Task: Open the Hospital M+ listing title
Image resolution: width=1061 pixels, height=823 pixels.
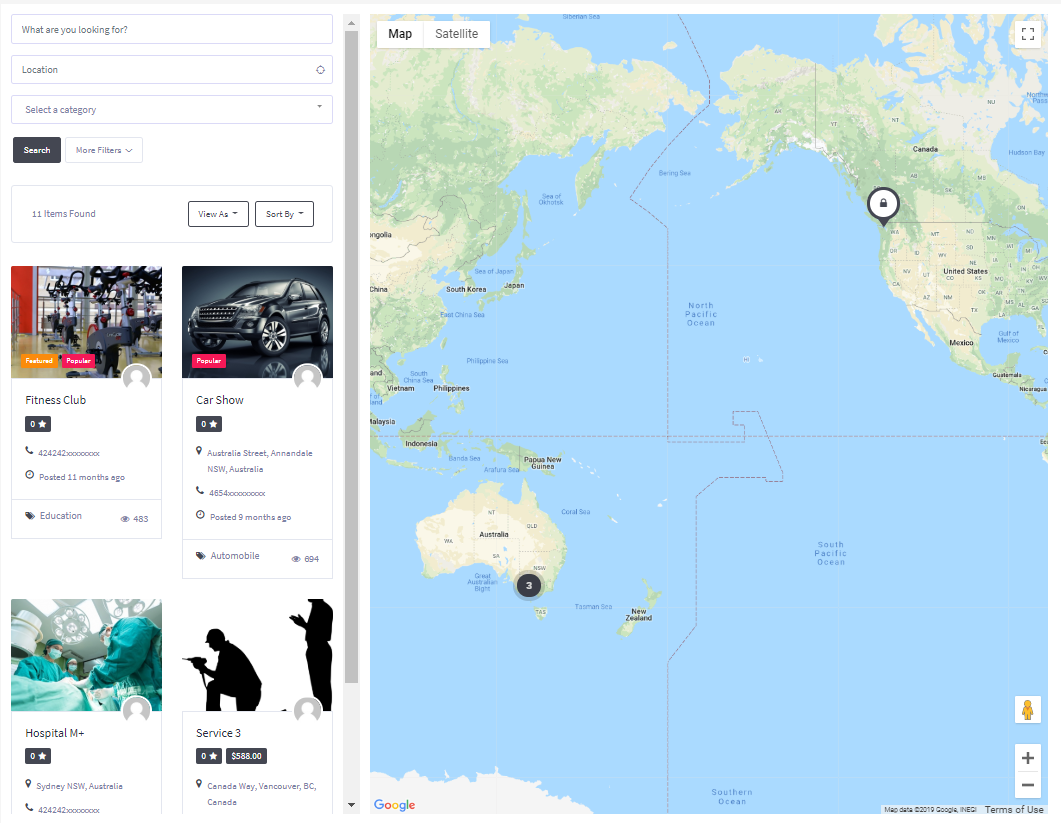Action: 55,733
